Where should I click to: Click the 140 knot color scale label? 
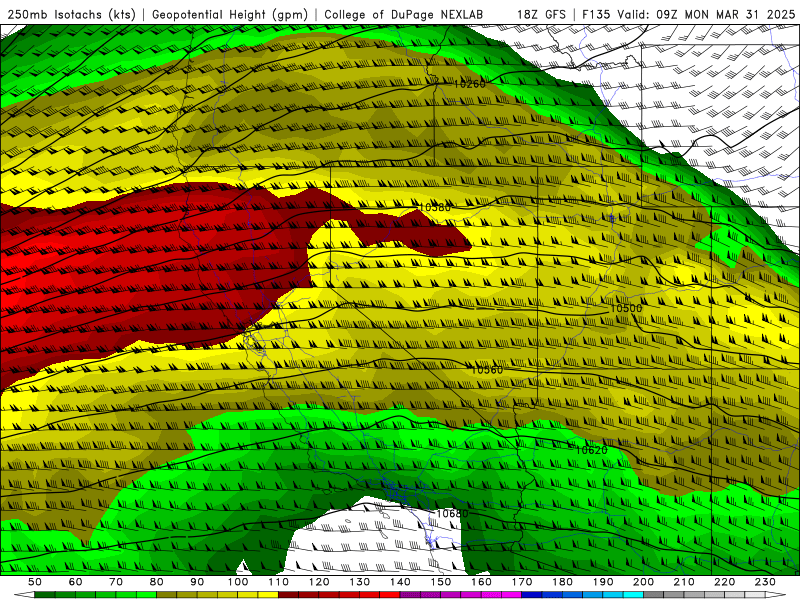400,582
